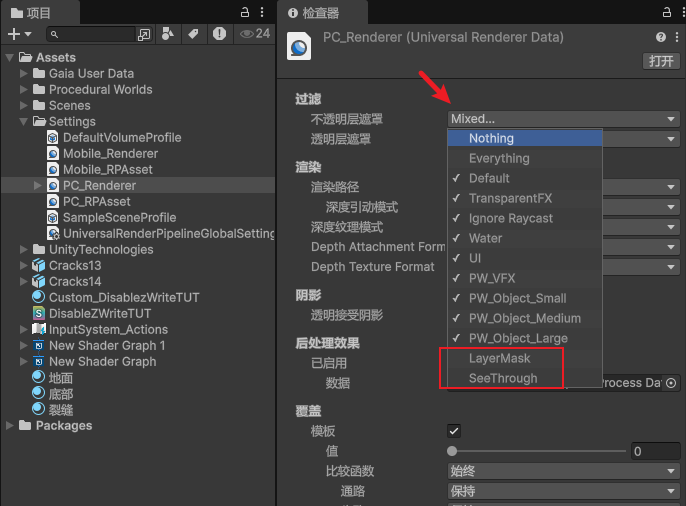Collapse the Settings folder

tap(24, 122)
